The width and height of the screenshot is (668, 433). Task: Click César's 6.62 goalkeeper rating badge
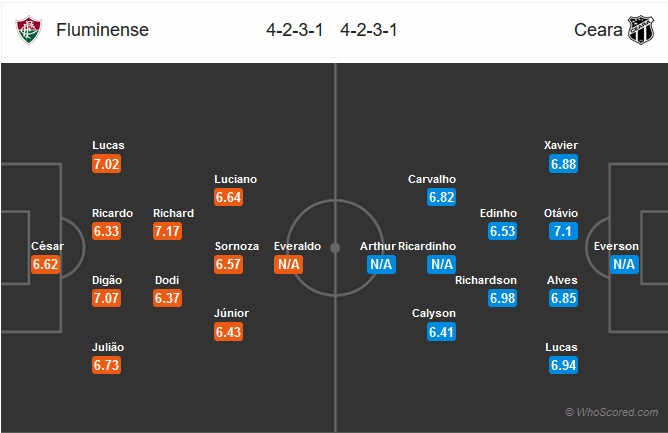point(45,264)
